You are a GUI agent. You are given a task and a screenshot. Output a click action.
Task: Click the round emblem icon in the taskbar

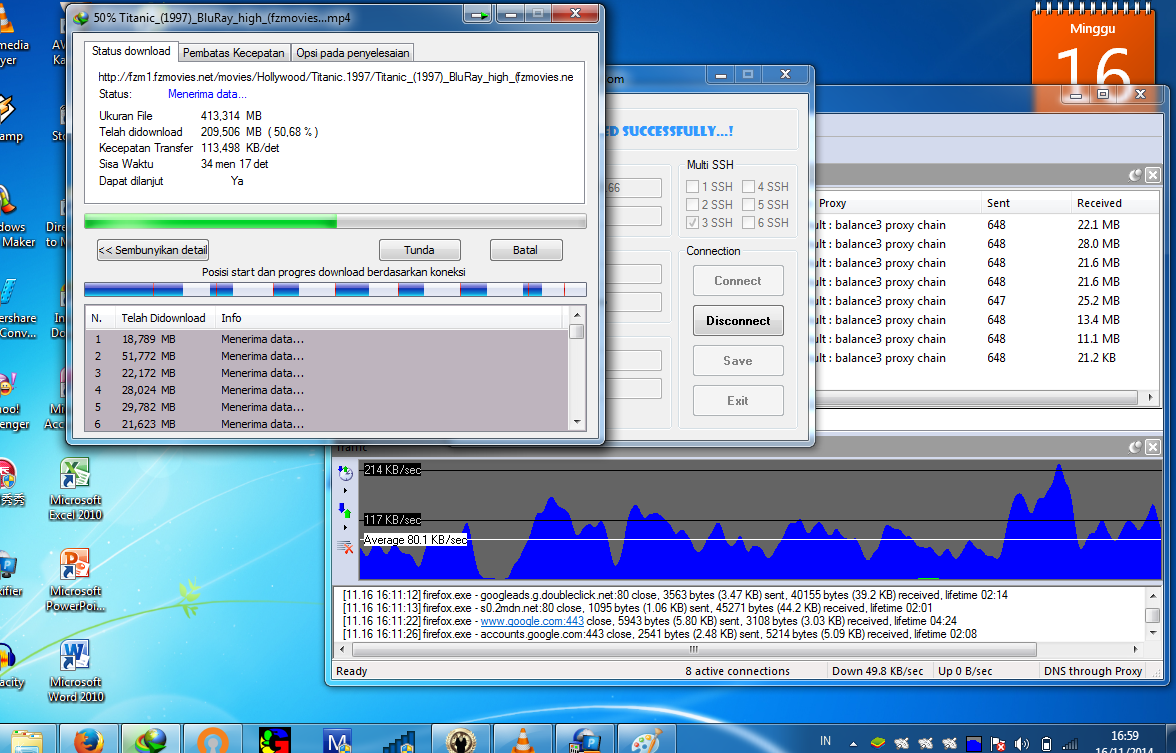pos(460,741)
